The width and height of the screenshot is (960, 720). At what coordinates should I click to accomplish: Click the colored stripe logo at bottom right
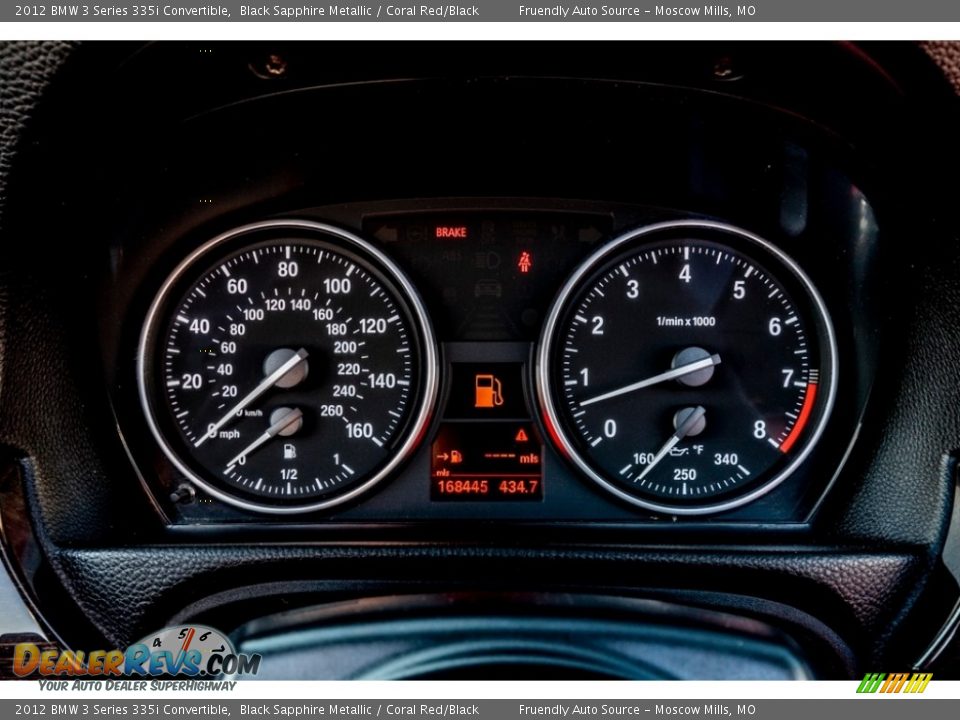click(x=894, y=683)
